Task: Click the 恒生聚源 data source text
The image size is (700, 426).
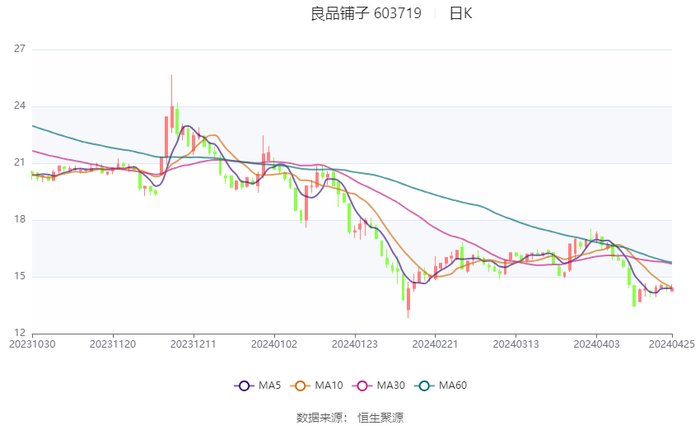Action: pos(381,417)
